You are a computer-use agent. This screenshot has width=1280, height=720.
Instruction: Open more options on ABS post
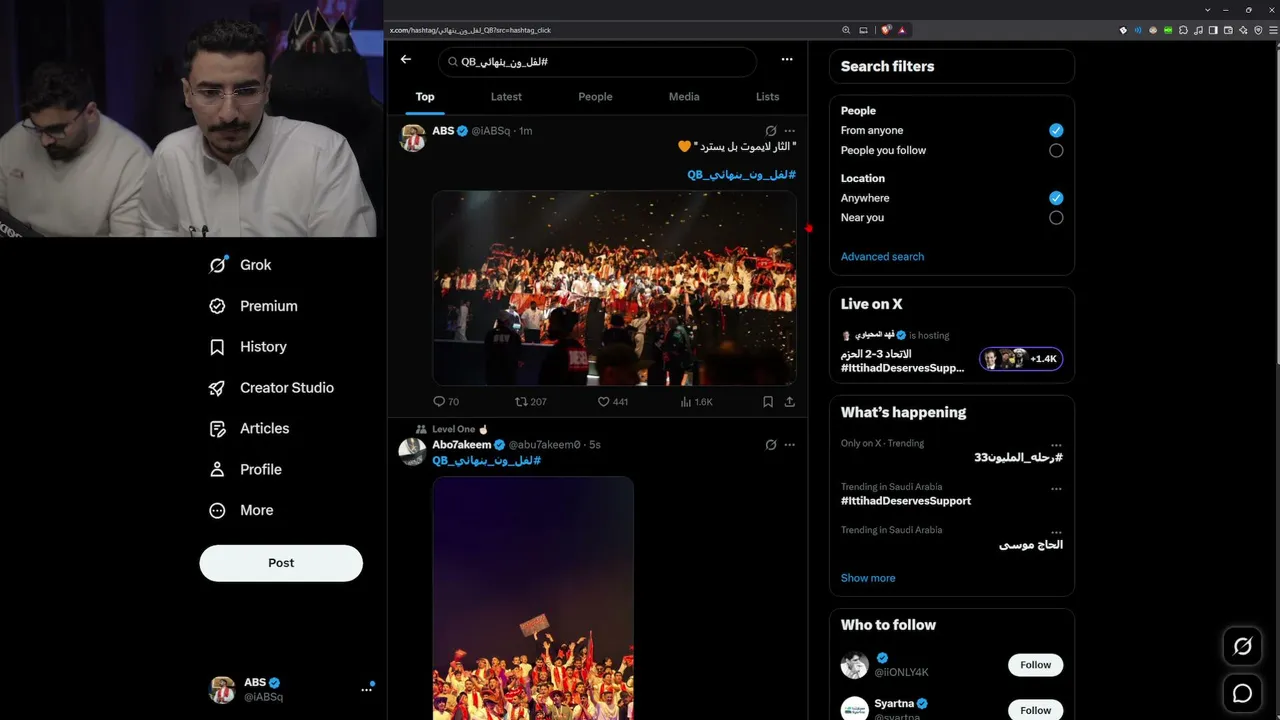790,131
